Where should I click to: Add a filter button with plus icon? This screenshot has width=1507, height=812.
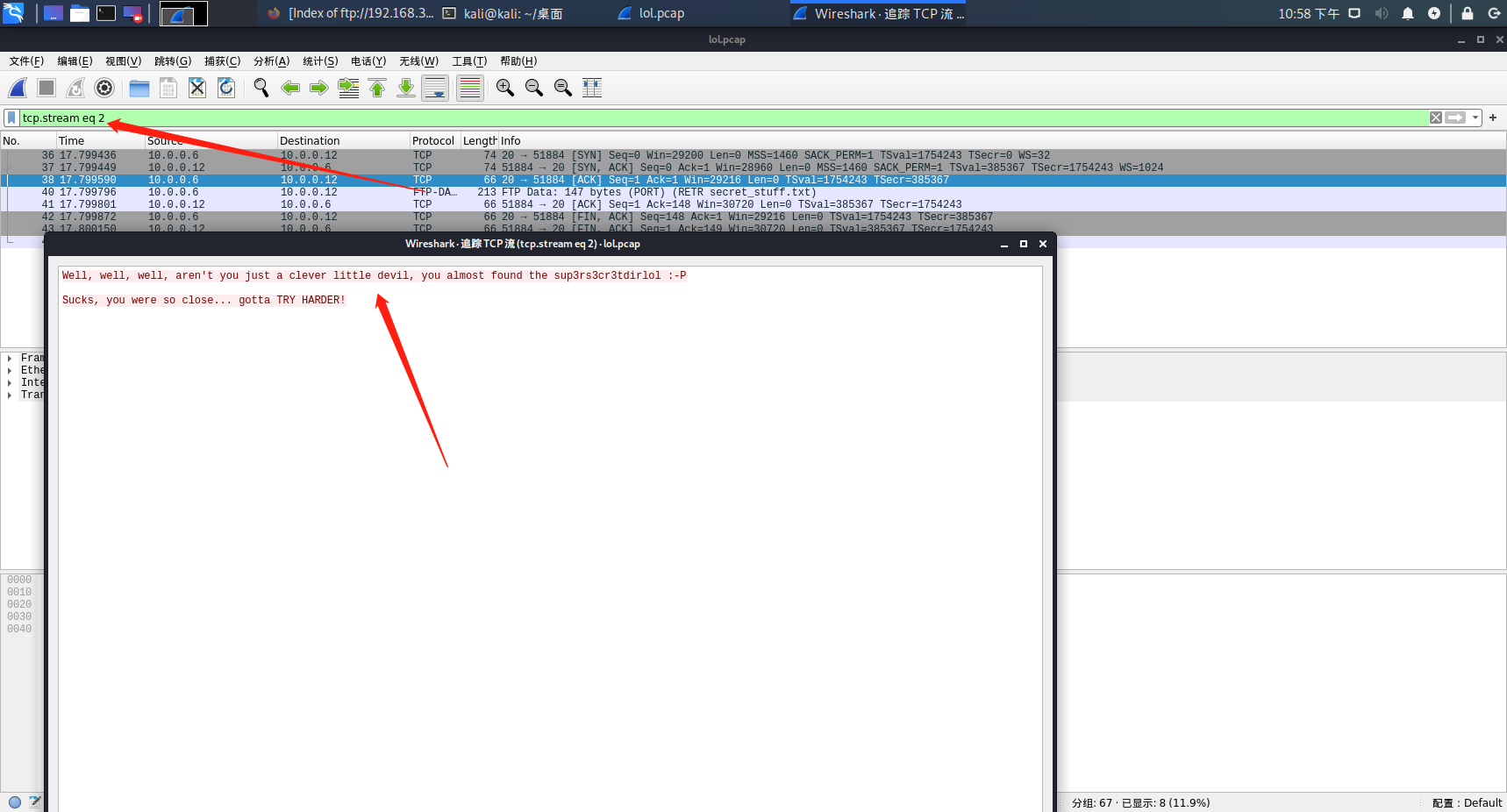tap(1493, 118)
